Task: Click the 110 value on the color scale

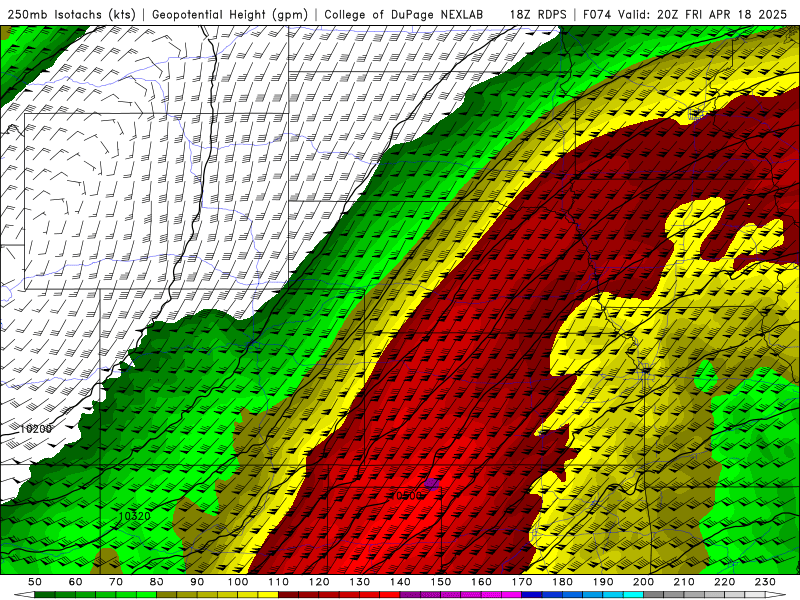Action: [279, 582]
